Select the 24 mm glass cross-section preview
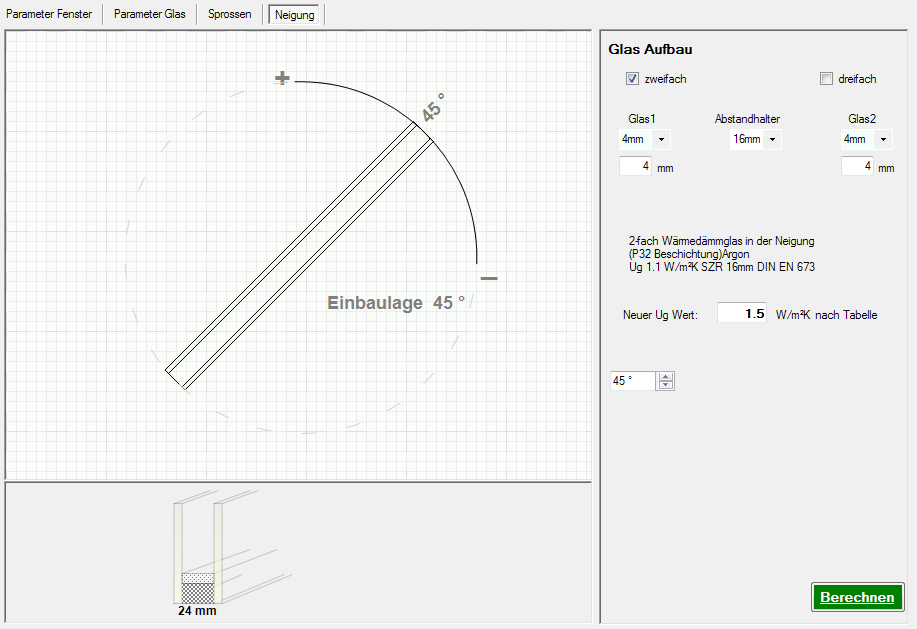The height and width of the screenshot is (629, 917). click(196, 551)
